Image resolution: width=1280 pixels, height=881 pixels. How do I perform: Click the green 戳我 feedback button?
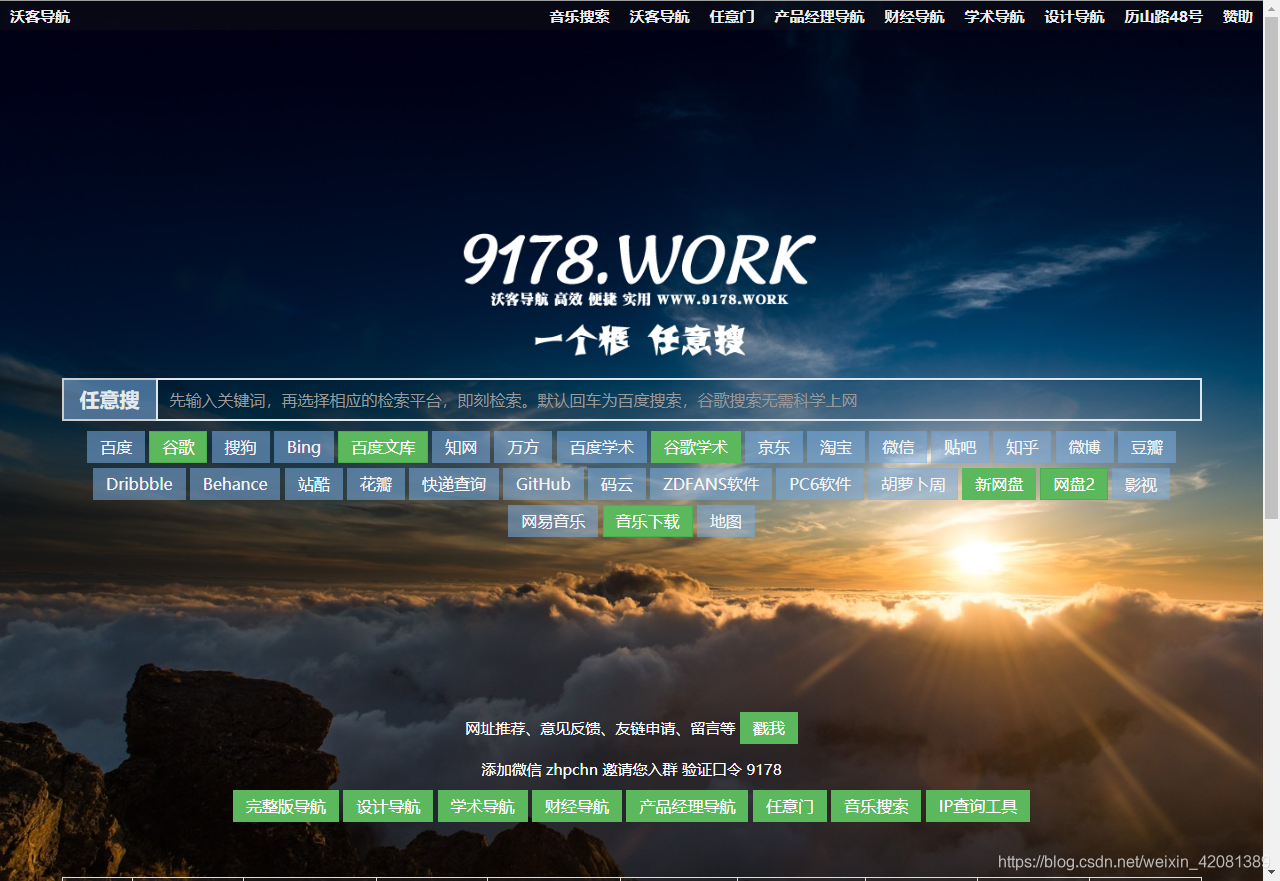click(x=768, y=728)
